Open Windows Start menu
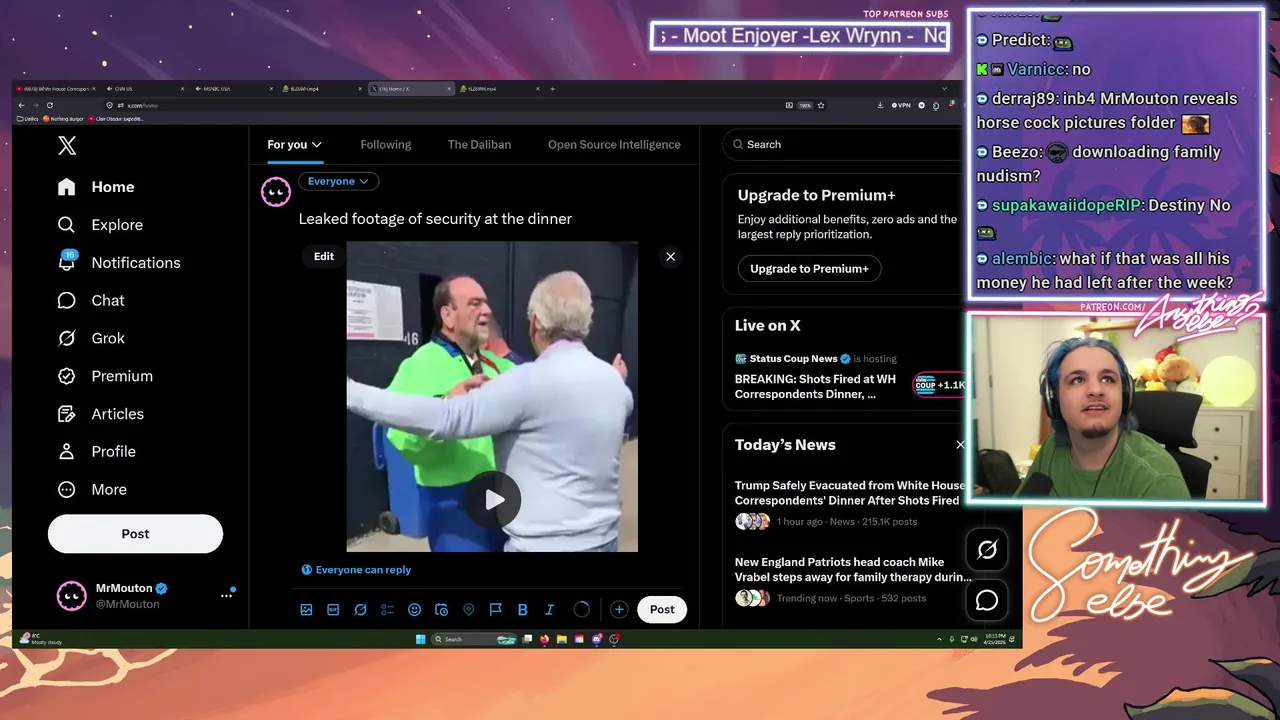This screenshot has width=1280, height=720. [x=420, y=639]
